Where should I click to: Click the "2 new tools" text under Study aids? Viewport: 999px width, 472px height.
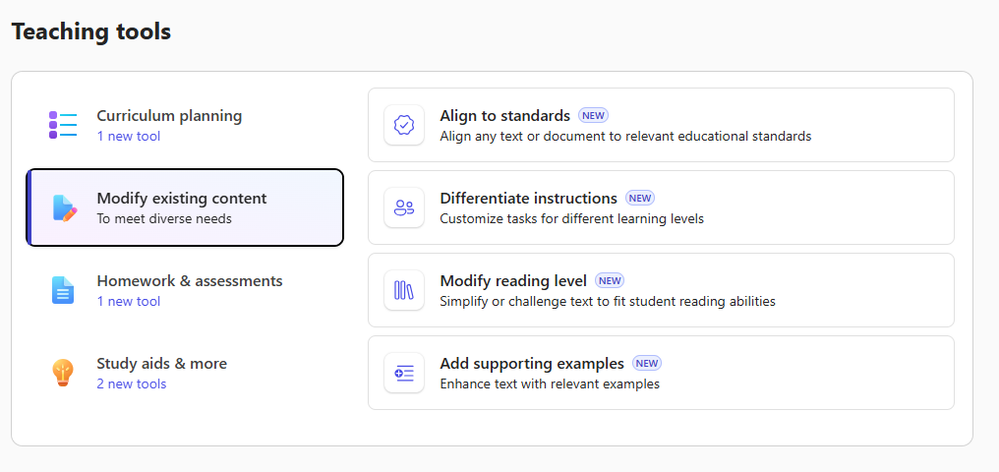(x=131, y=384)
